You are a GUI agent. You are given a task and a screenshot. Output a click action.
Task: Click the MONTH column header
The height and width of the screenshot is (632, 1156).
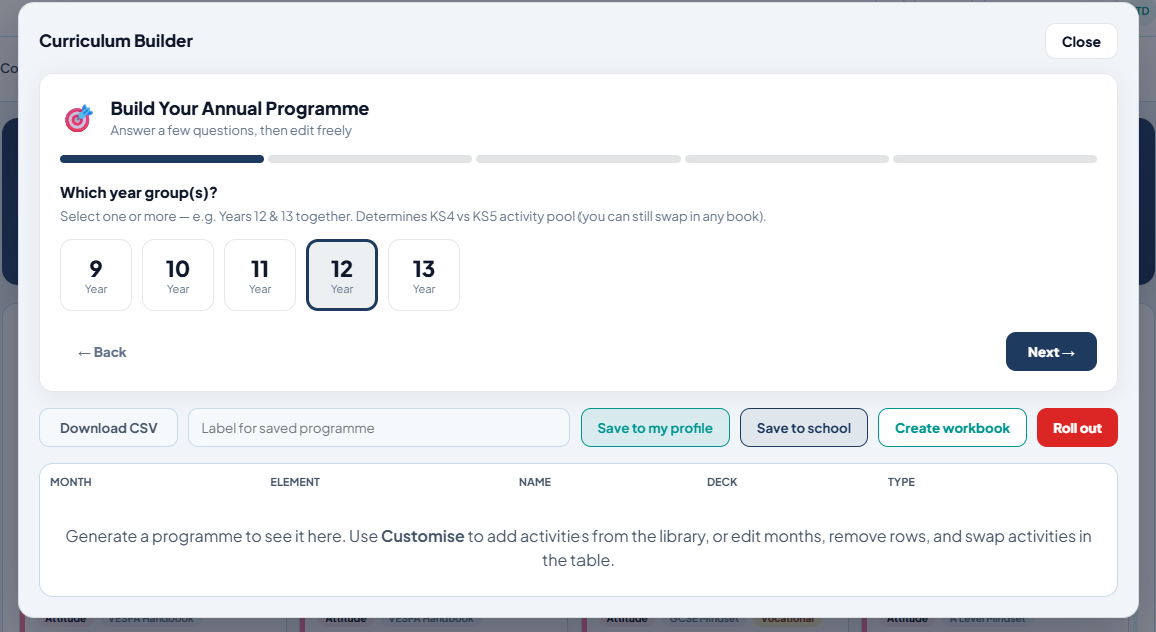tap(71, 482)
